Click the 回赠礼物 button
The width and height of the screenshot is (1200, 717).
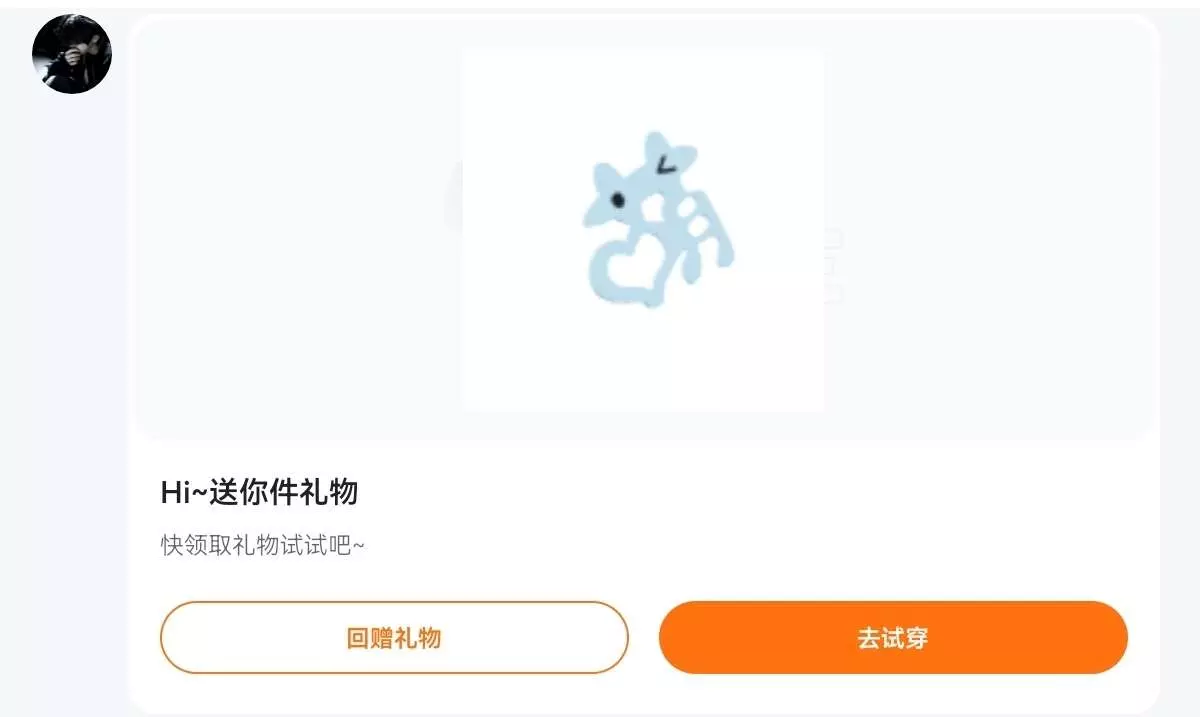click(x=394, y=638)
